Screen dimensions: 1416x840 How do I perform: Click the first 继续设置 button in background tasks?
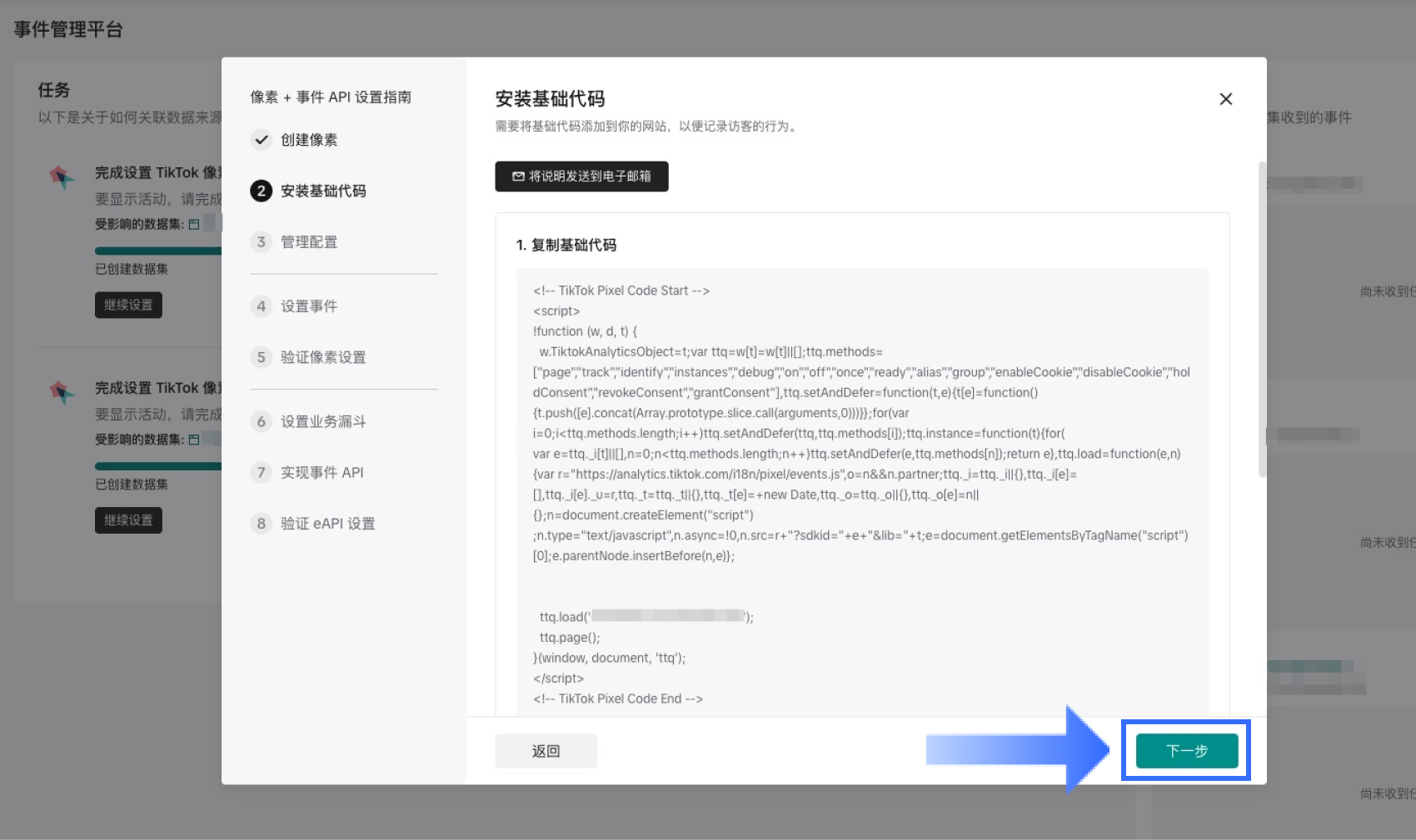click(128, 305)
